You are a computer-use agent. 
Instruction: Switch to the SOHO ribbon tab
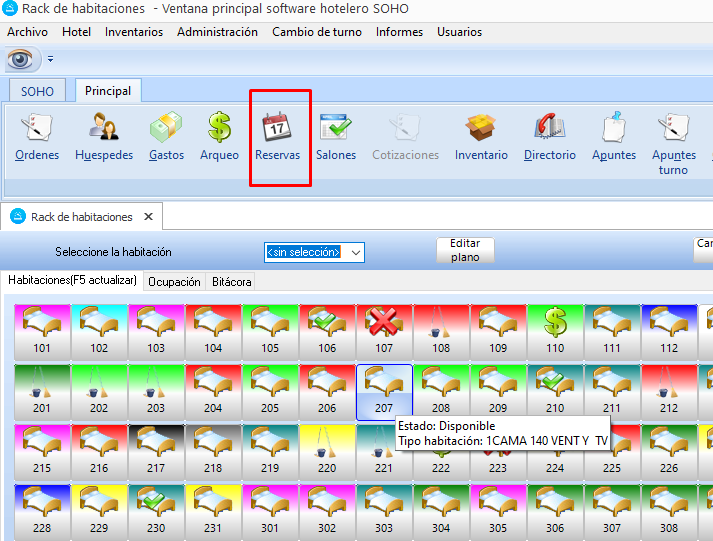37,91
